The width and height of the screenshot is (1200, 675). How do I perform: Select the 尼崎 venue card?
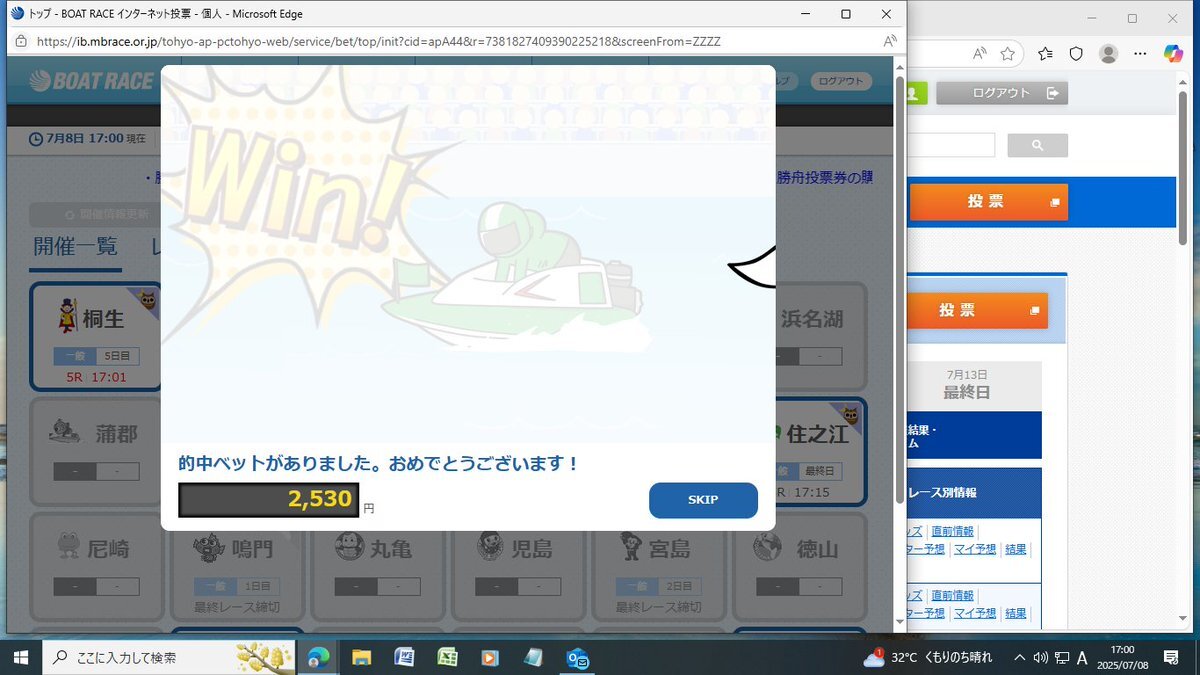96,567
